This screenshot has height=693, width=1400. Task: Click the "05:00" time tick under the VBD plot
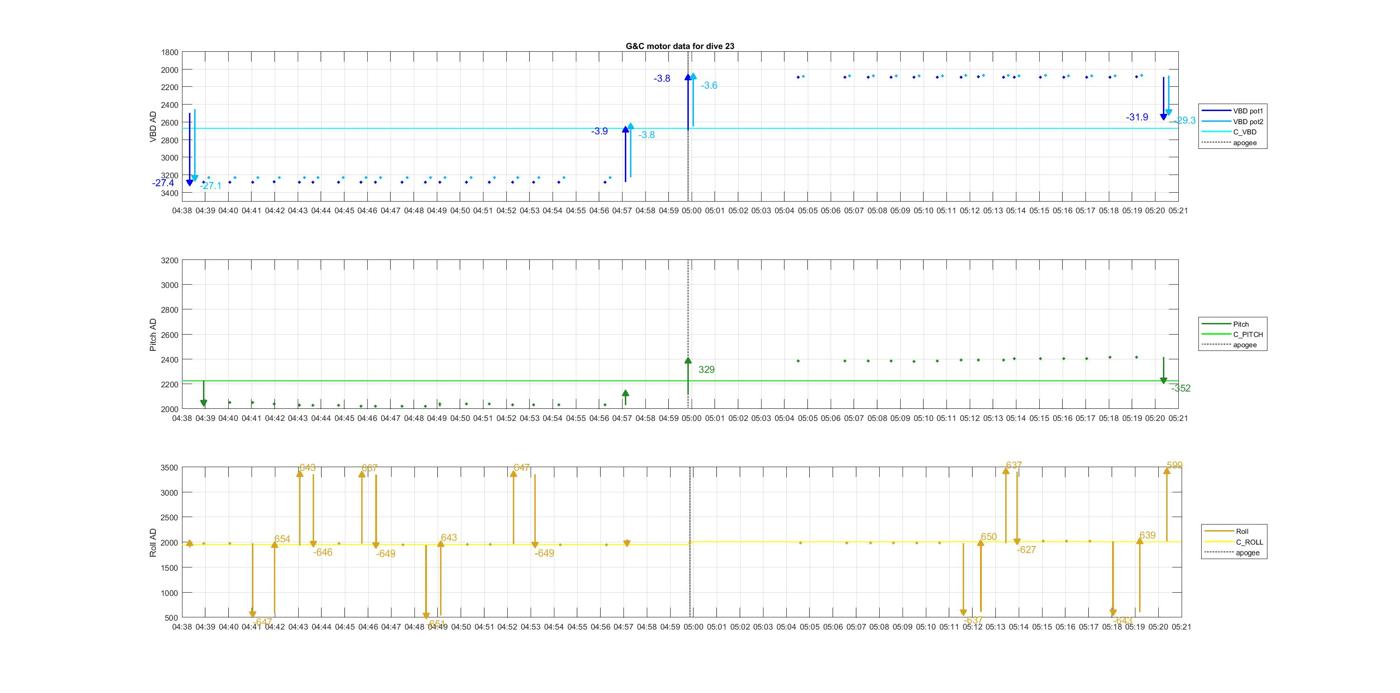coord(691,211)
